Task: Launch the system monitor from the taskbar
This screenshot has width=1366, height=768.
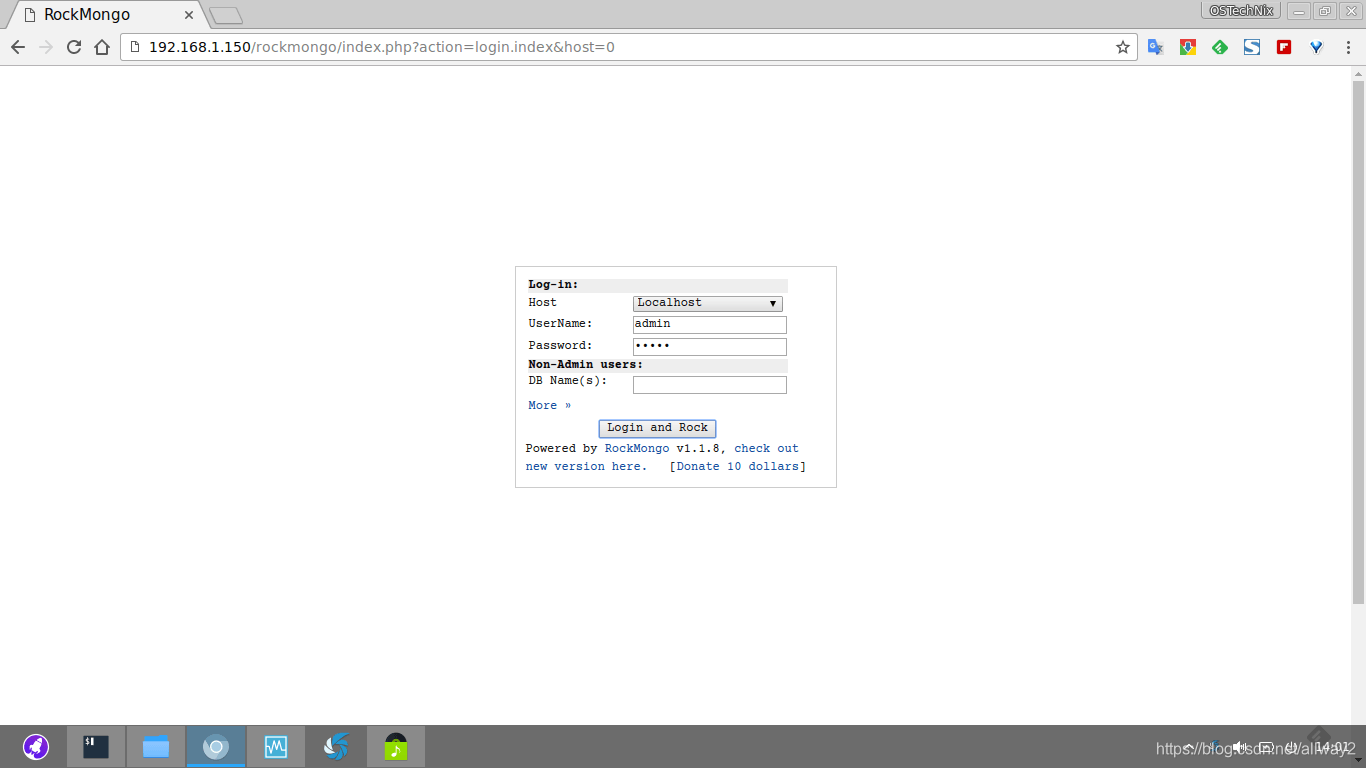Action: pyautogui.click(x=275, y=745)
